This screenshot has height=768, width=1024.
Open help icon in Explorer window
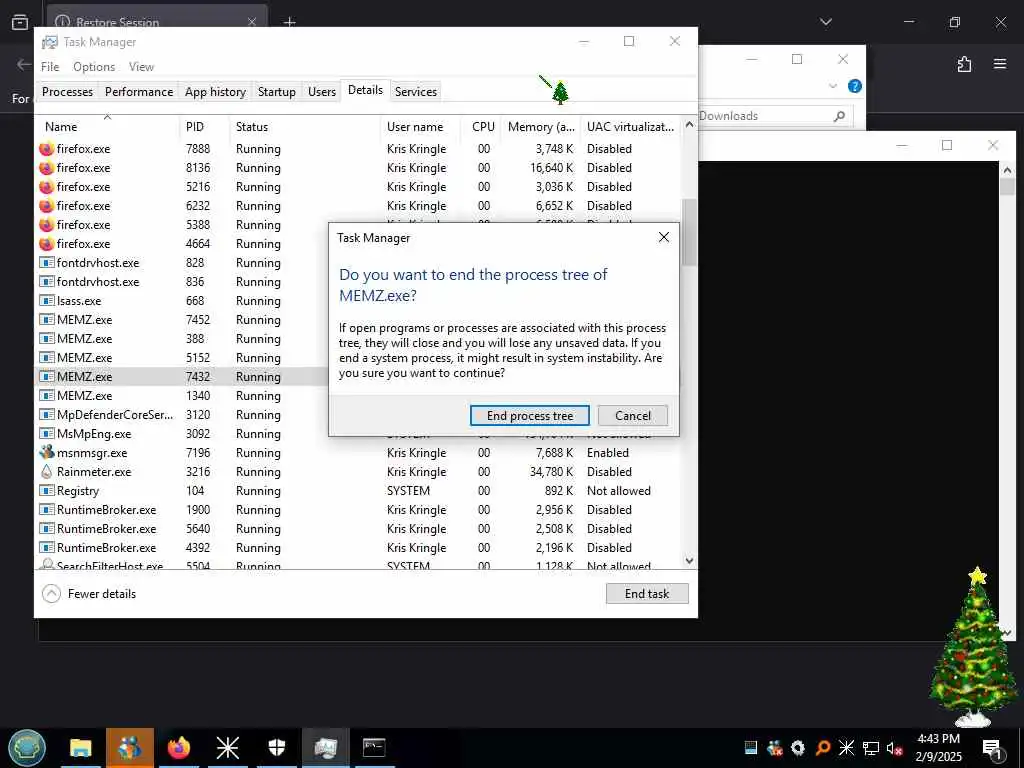[854, 86]
